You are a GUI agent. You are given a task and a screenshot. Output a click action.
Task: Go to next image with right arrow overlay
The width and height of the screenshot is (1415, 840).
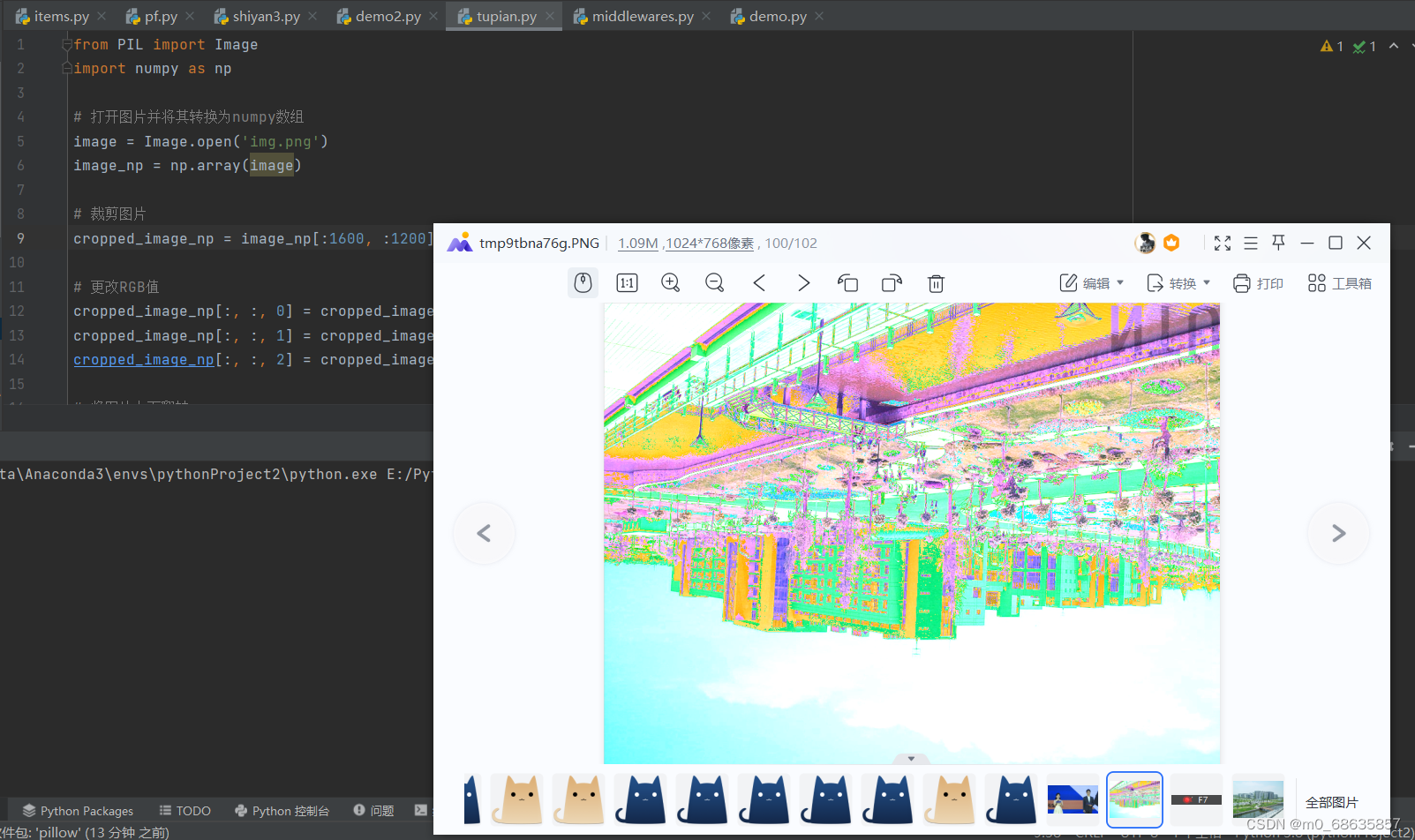pos(1338,533)
